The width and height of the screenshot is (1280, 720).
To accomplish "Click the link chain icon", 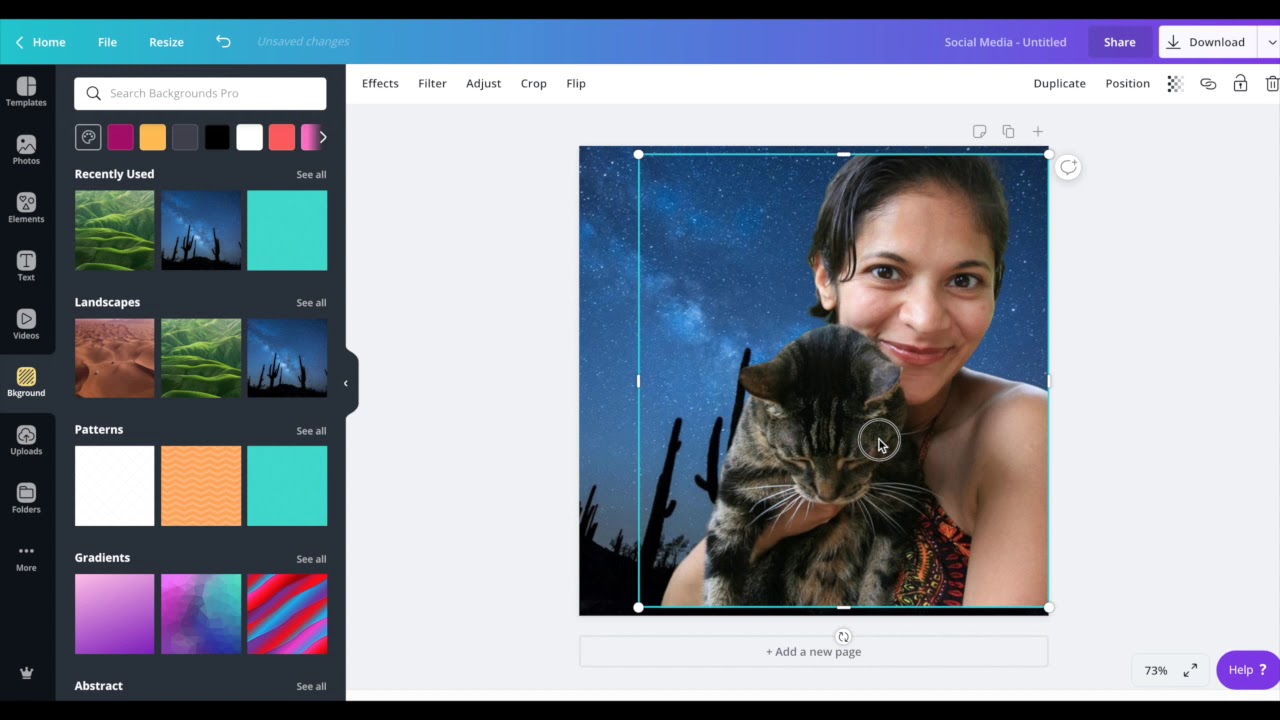I will tap(1208, 84).
